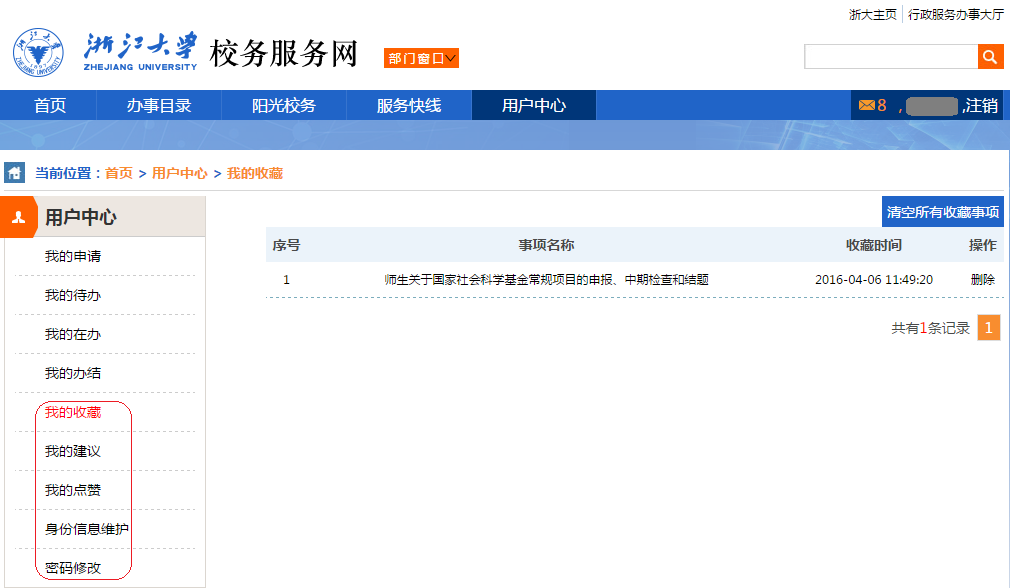The height and width of the screenshot is (588, 1011).
Task: Click the orange search magnifier icon
Action: 990,57
